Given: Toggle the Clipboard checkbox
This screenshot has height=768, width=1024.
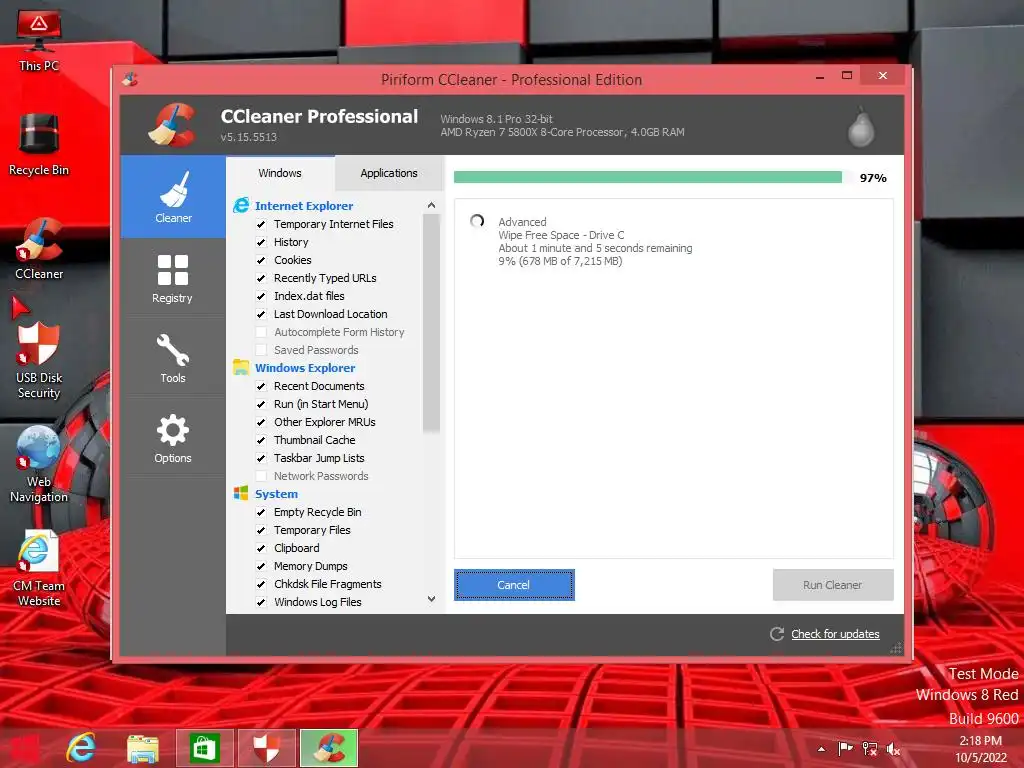Looking at the screenshot, I should click(x=261, y=548).
